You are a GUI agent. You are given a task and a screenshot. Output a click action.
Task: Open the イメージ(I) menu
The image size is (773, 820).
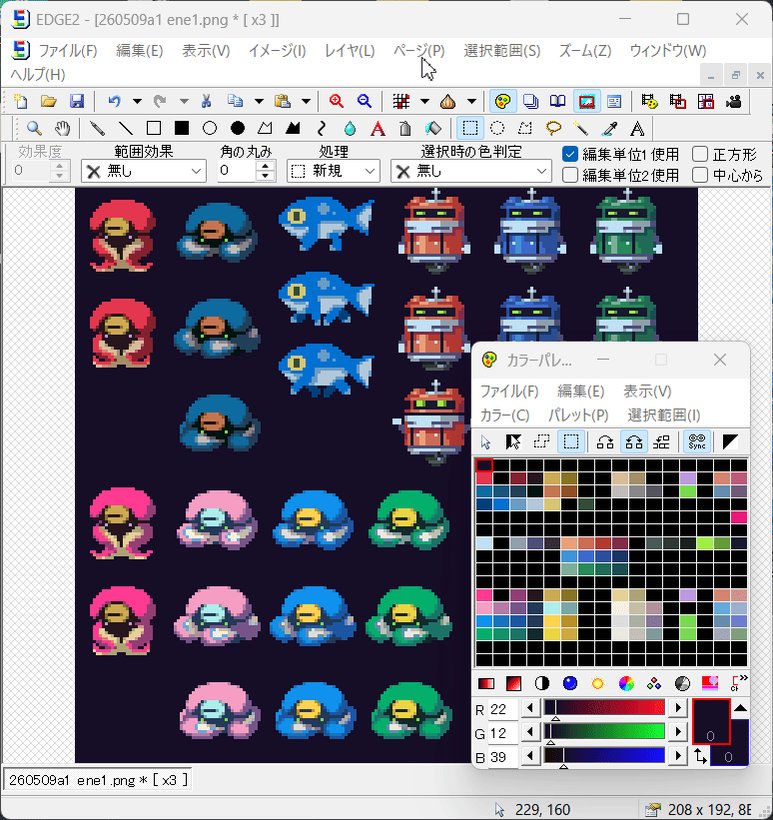(277, 51)
